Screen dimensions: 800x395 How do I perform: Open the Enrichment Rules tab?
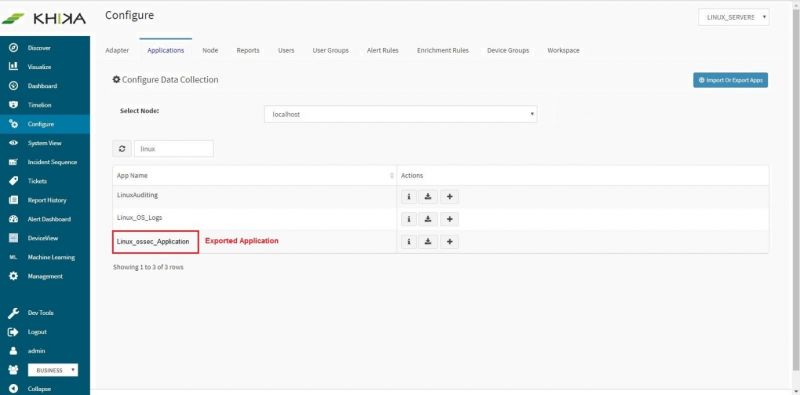(x=443, y=51)
